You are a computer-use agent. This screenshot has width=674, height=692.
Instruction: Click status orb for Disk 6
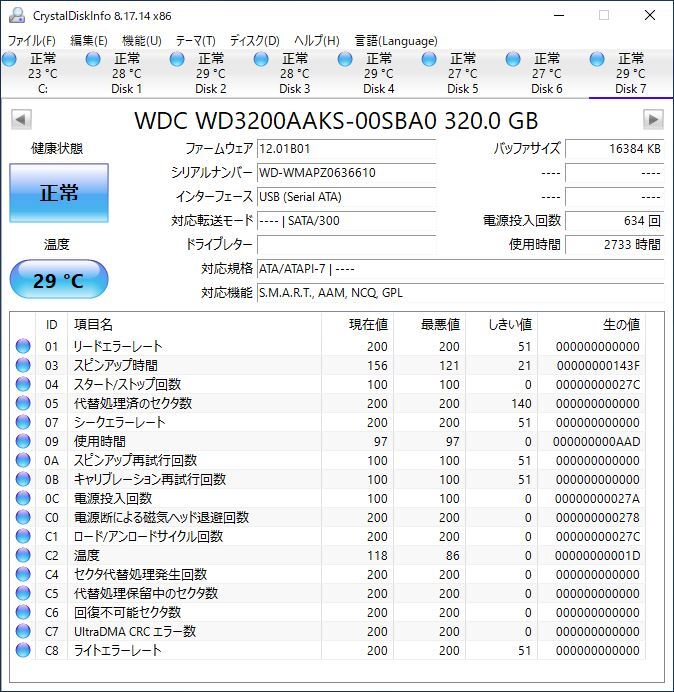[x=513, y=59]
